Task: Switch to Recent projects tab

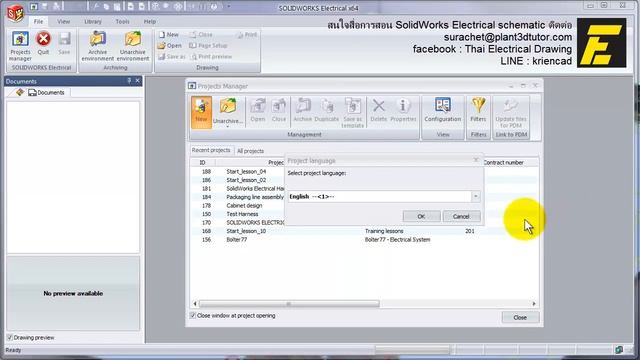Action: (x=211, y=150)
